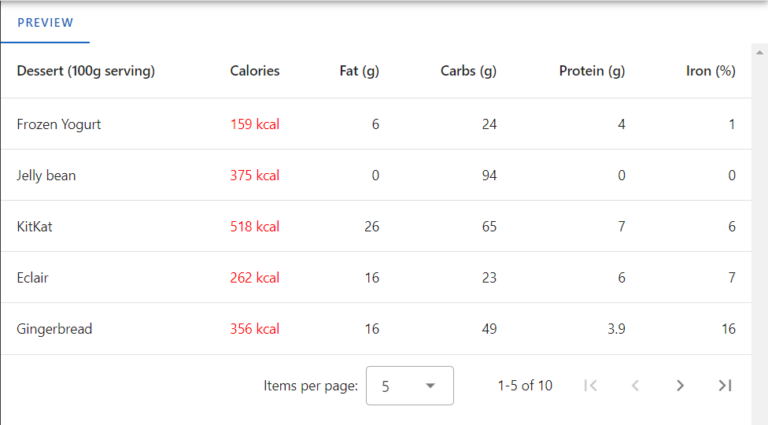Click the next page arrow
This screenshot has width=768, height=425.
pyautogui.click(x=680, y=385)
